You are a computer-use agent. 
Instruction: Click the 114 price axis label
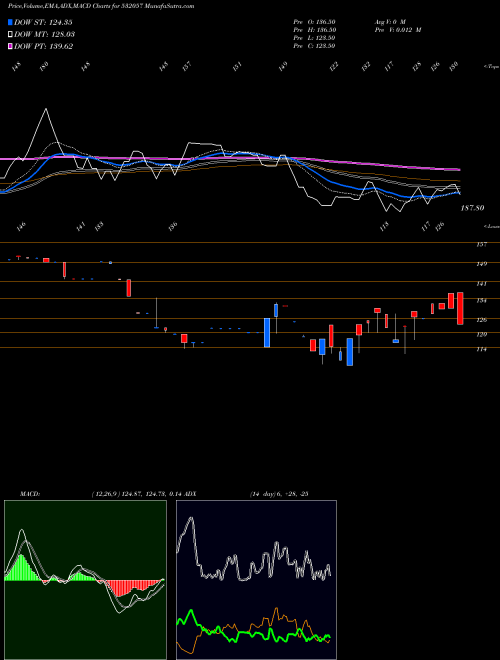point(482,349)
